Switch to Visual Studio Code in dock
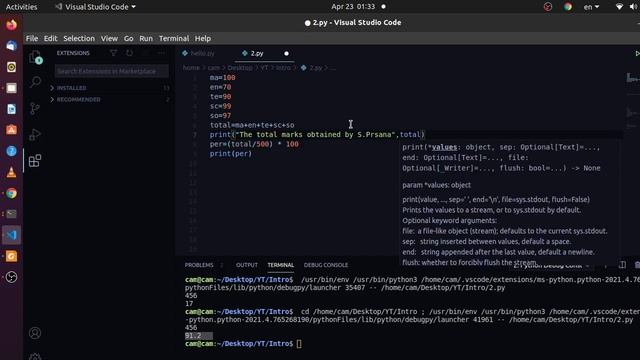Viewport: 640px width, 360px height. pos(11,235)
